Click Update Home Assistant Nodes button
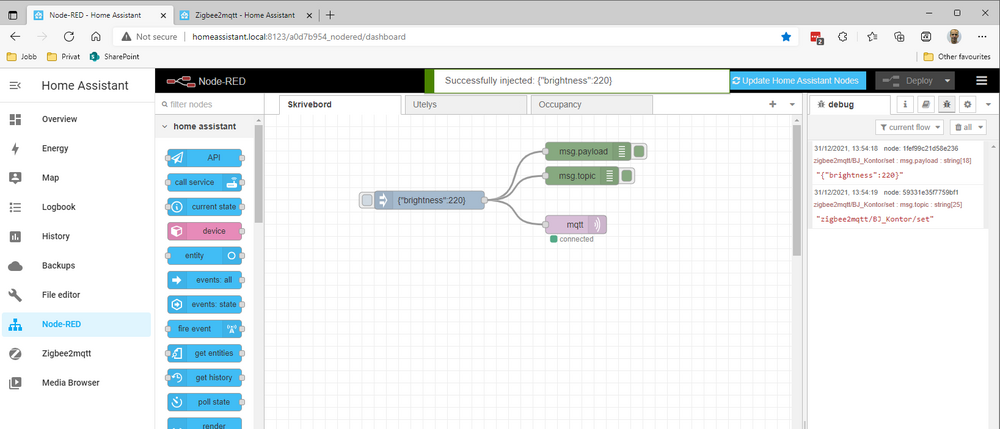 coord(796,81)
